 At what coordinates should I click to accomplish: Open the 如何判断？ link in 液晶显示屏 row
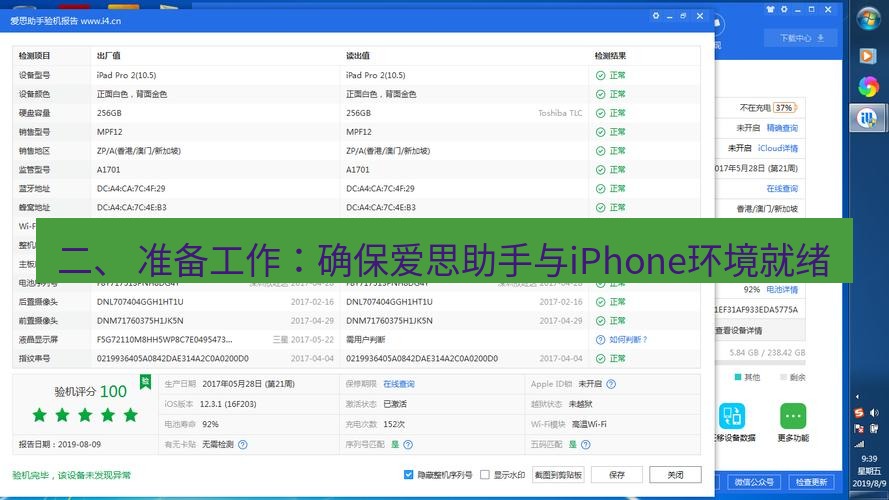pyautogui.click(x=628, y=340)
